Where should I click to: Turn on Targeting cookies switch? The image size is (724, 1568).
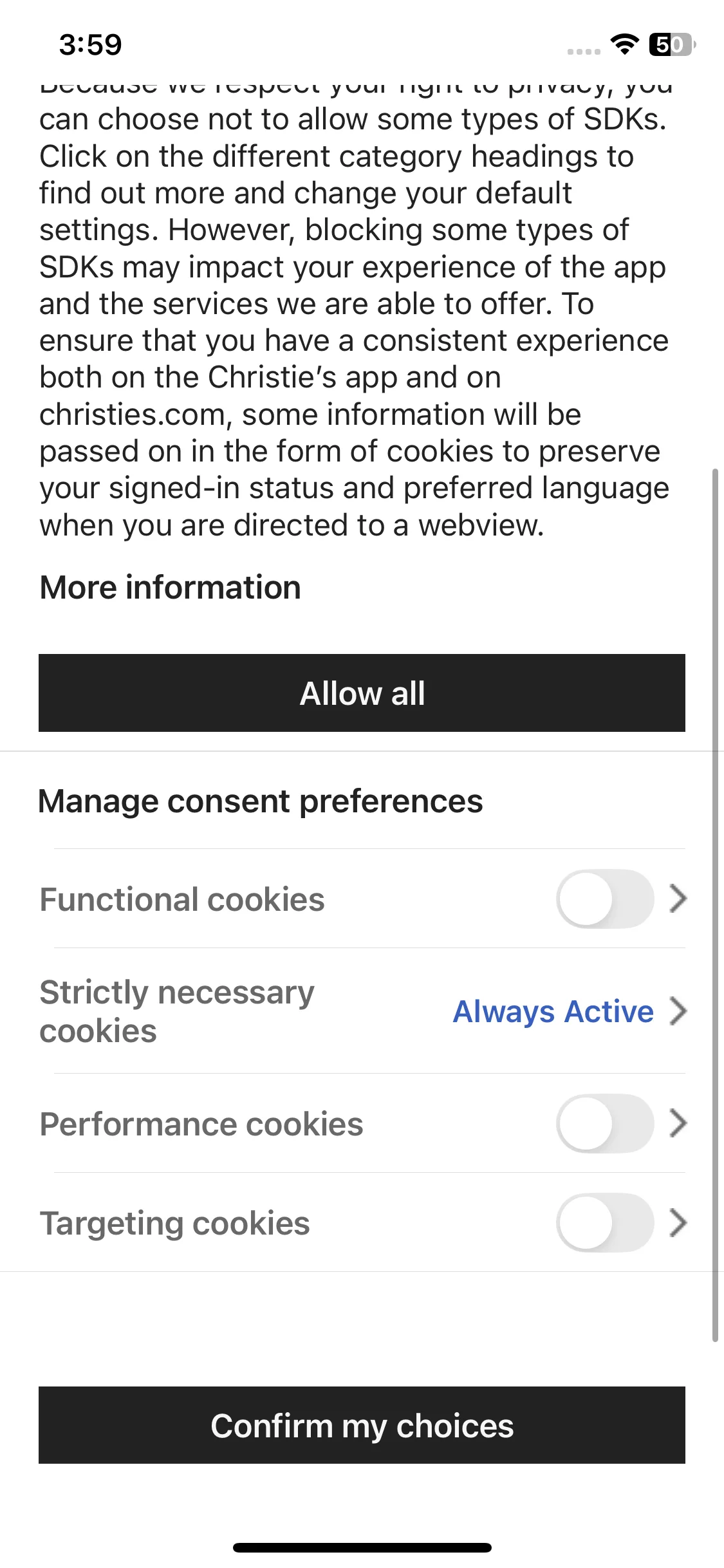pos(605,1222)
